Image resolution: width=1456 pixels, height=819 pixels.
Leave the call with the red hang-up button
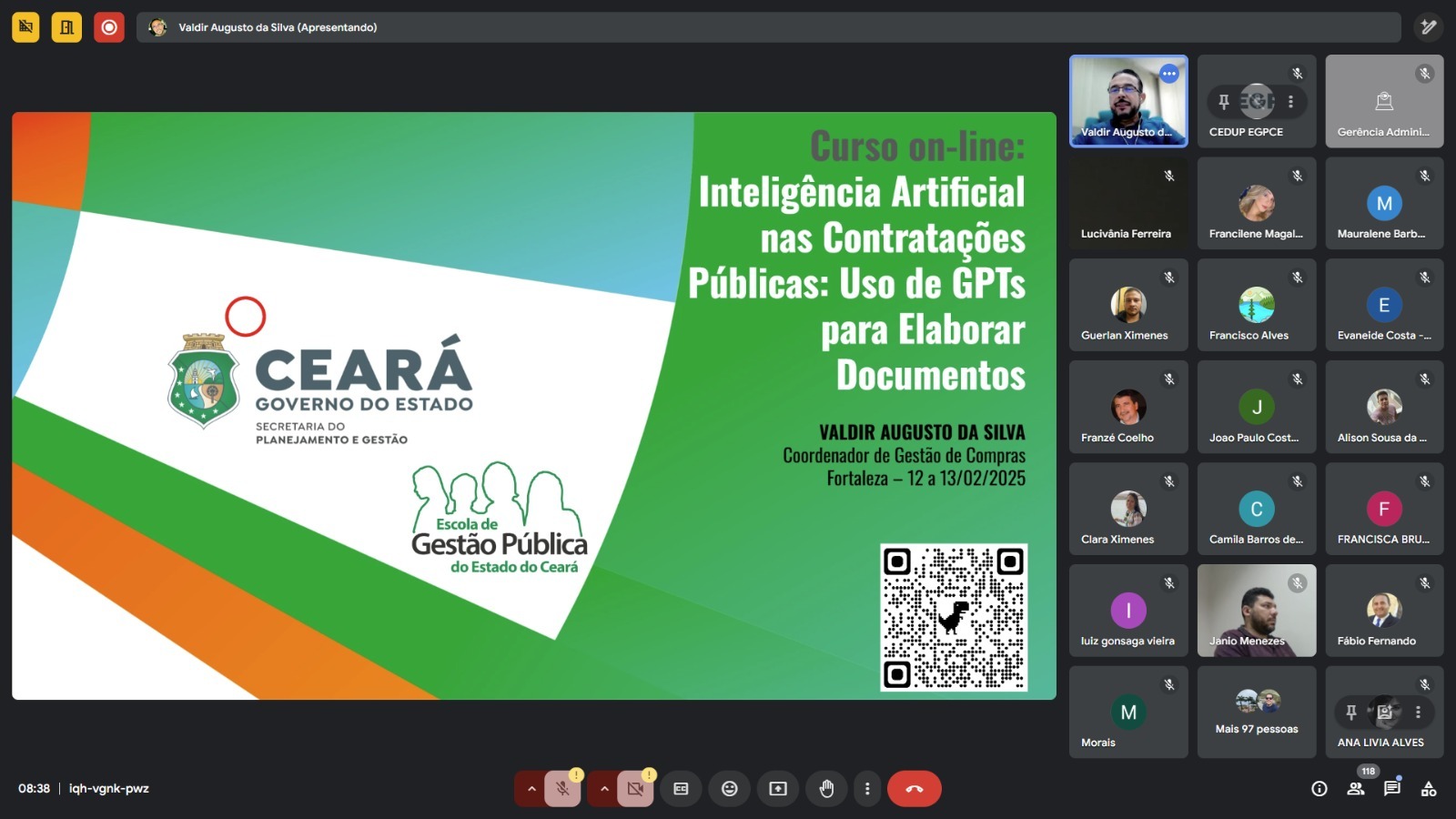915,789
